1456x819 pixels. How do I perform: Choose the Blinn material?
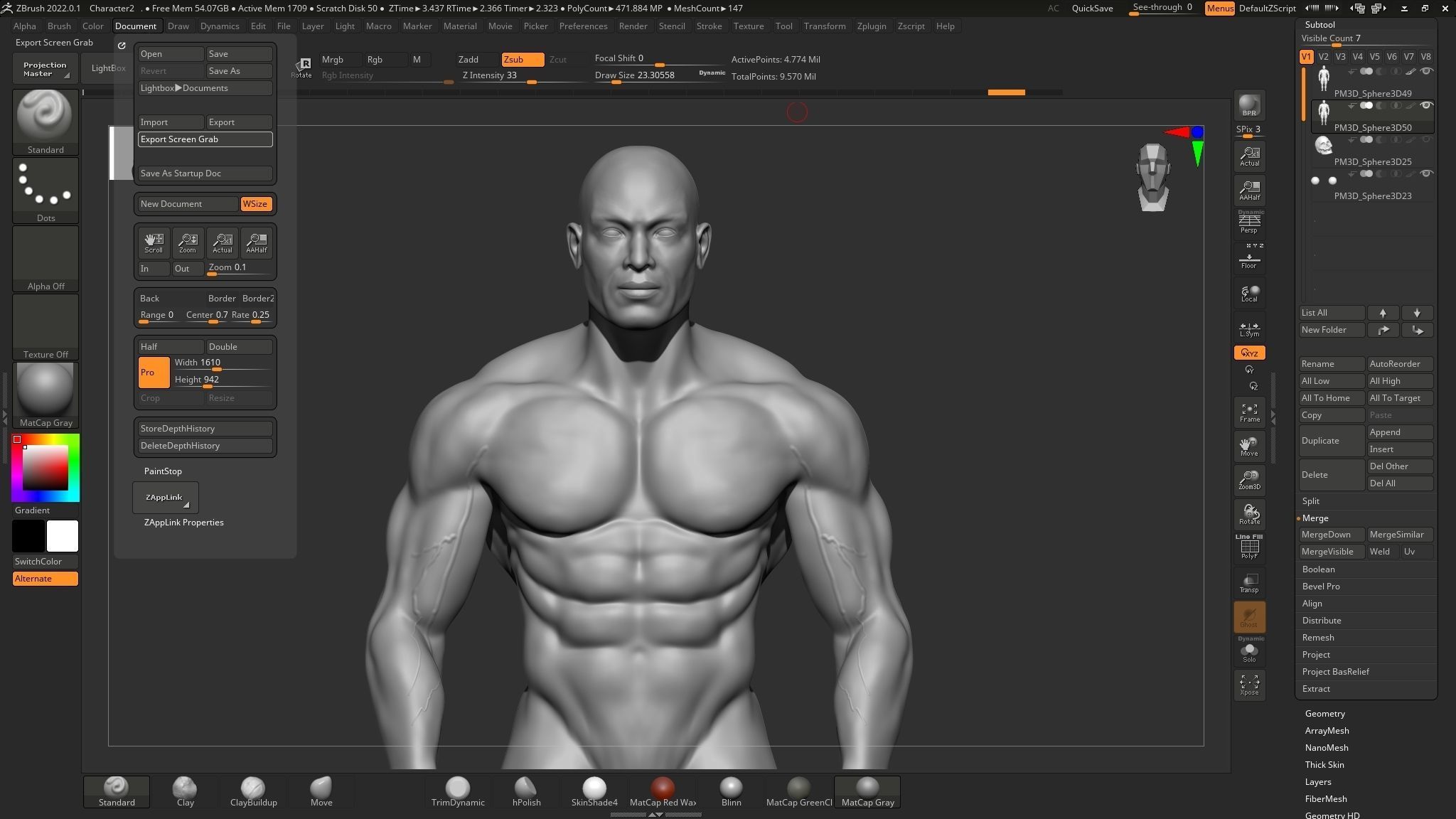tap(731, 792)
